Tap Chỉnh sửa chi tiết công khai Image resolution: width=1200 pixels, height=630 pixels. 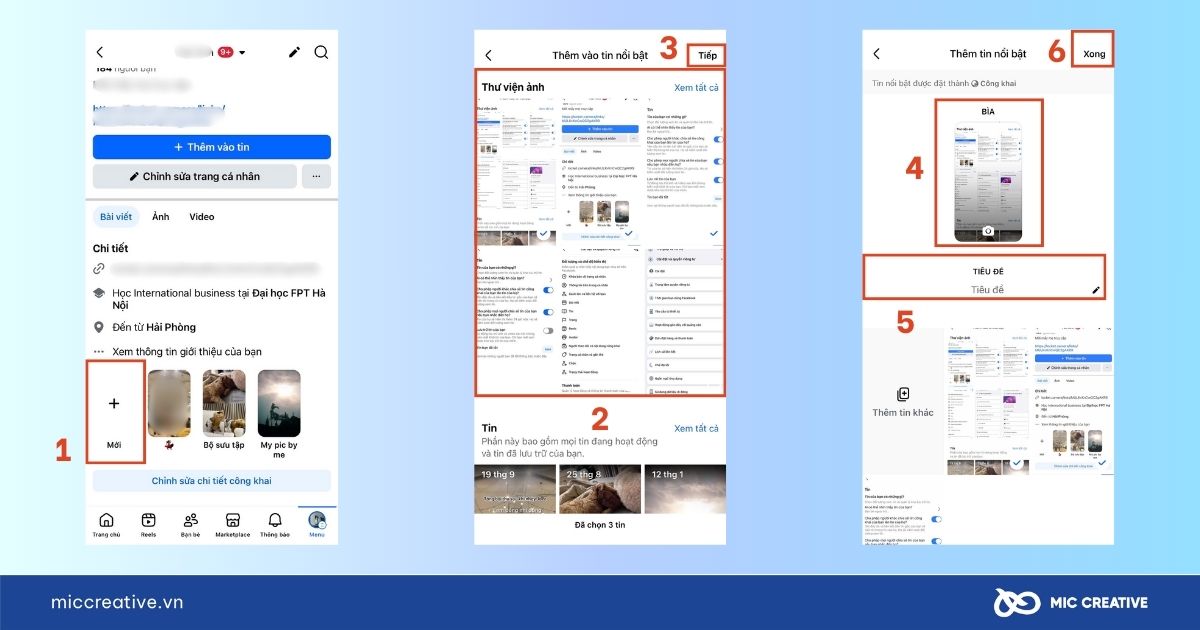(x=212, y=481)
